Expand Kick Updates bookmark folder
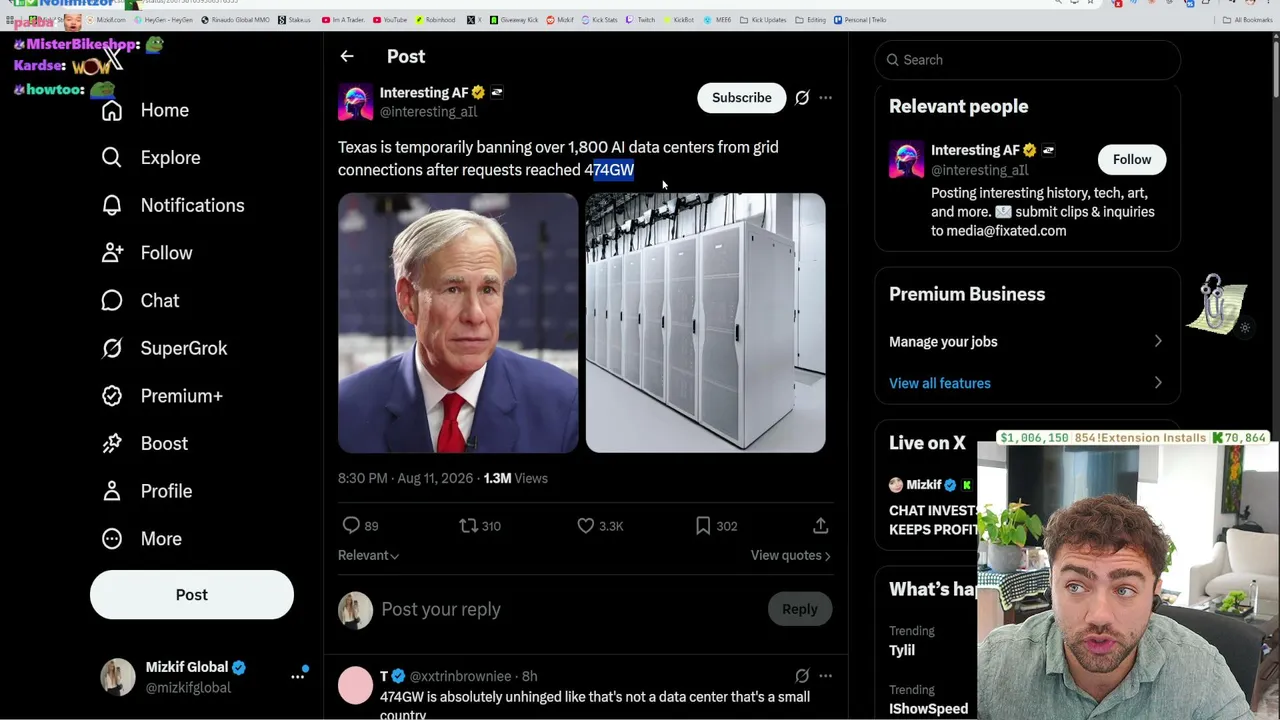The image size is (1280, 720). (763, 20)
